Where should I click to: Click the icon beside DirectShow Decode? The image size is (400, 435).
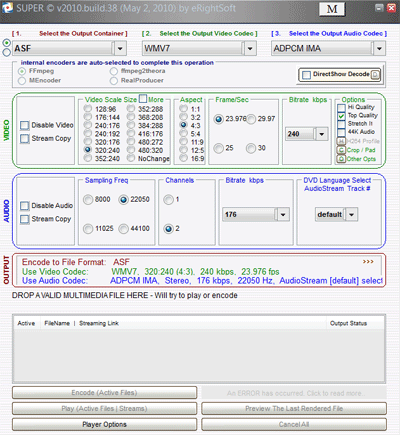(x=375, y=74)
